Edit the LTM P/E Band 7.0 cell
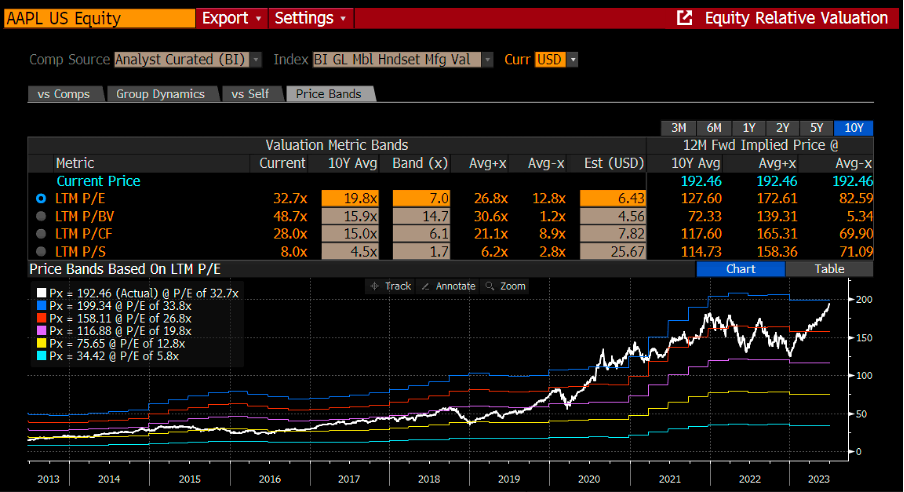 pos(421,198)
